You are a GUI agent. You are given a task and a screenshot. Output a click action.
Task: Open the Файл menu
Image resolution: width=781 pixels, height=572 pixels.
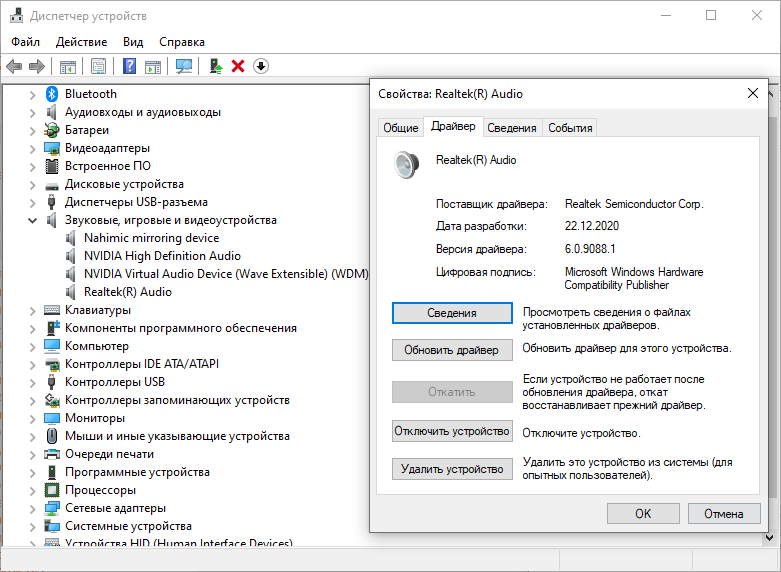coord(25,42)
